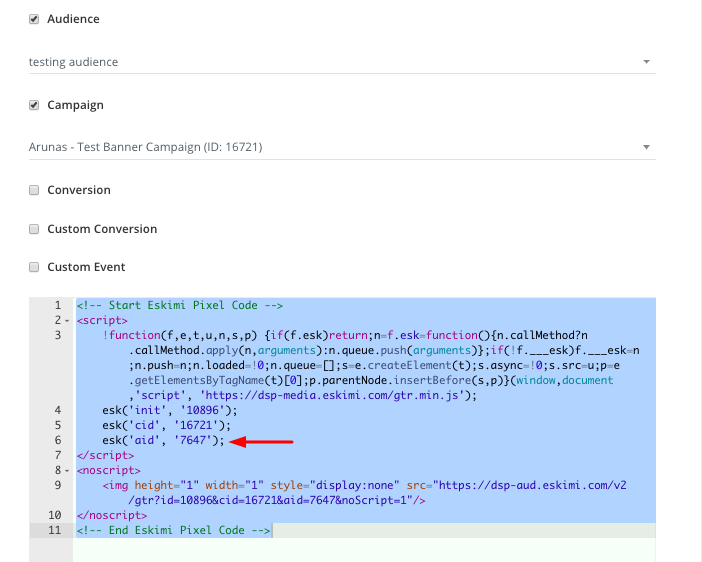
Task: Click line number 7 in the gutter
Action: pos(58,455)
